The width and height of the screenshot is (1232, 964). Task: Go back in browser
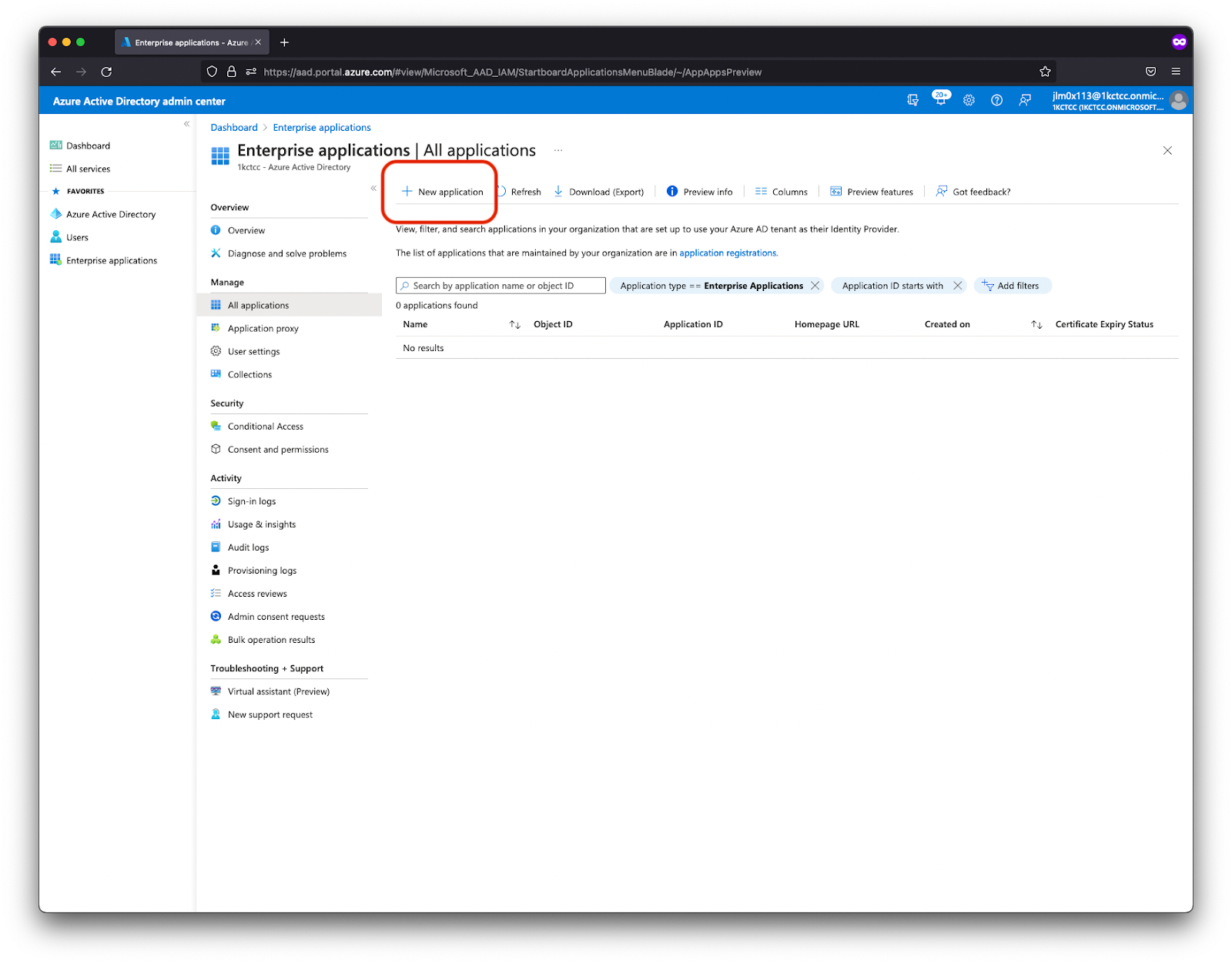click(x=55, y=72)
